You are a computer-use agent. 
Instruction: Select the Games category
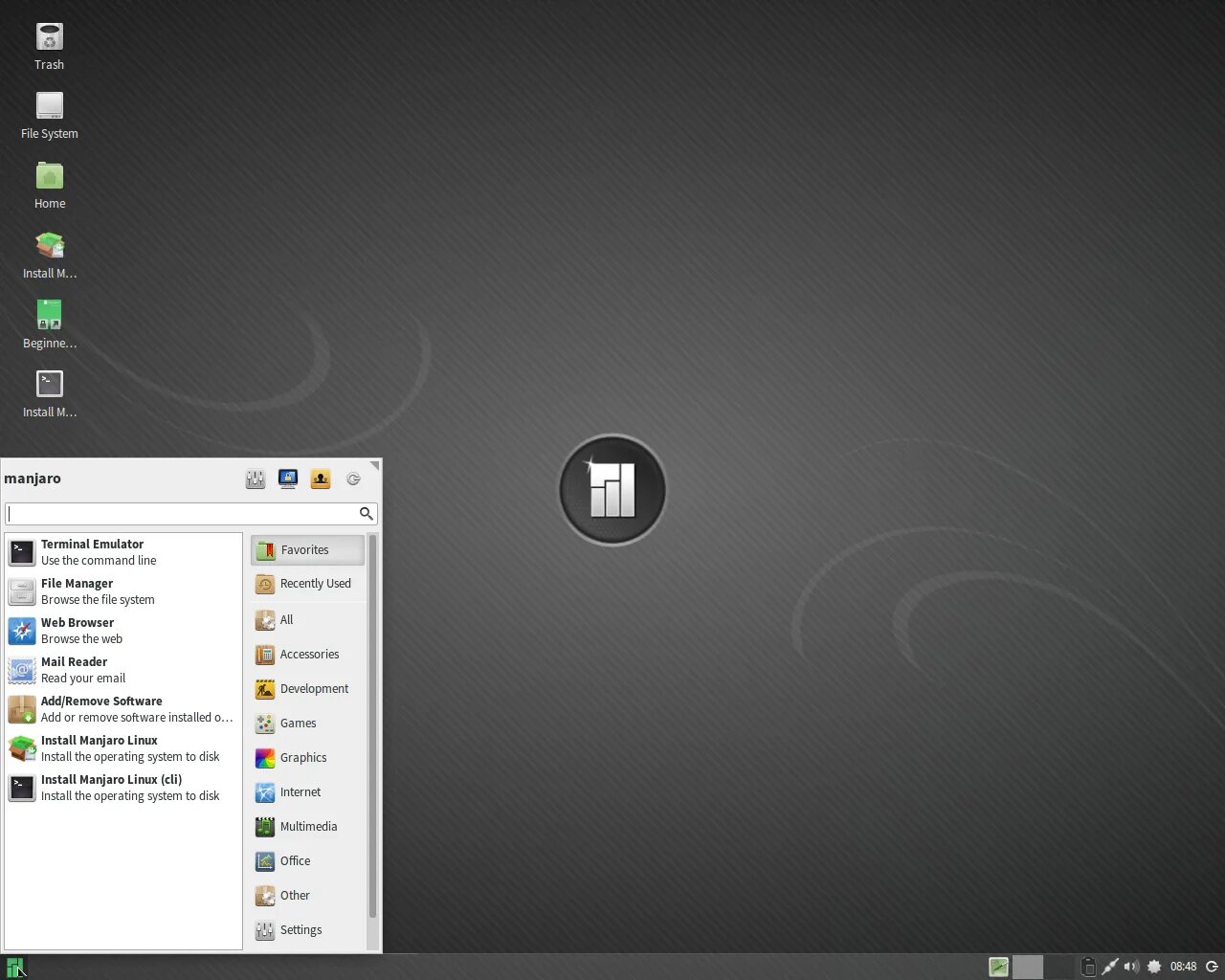[x=307, y=724]
